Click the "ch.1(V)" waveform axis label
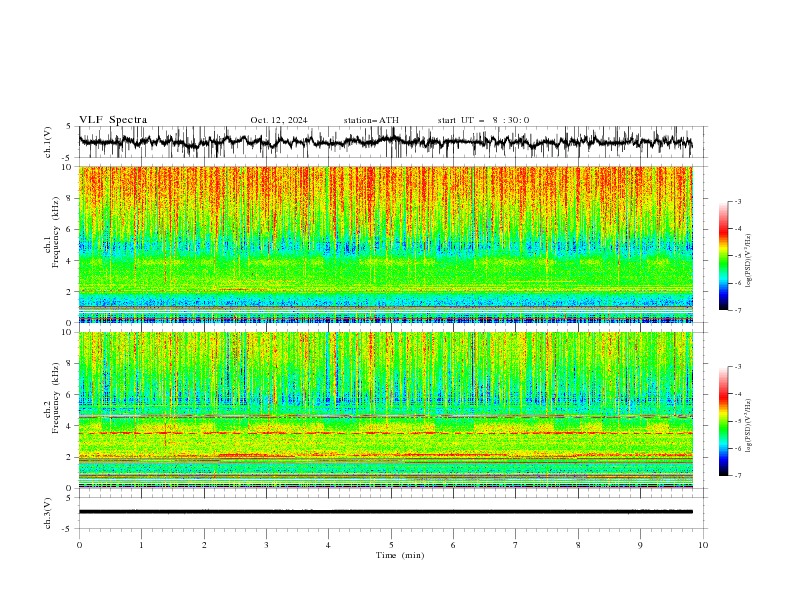Image resolution: width=792 pixels, height=612 pixels. pos(48,142)
